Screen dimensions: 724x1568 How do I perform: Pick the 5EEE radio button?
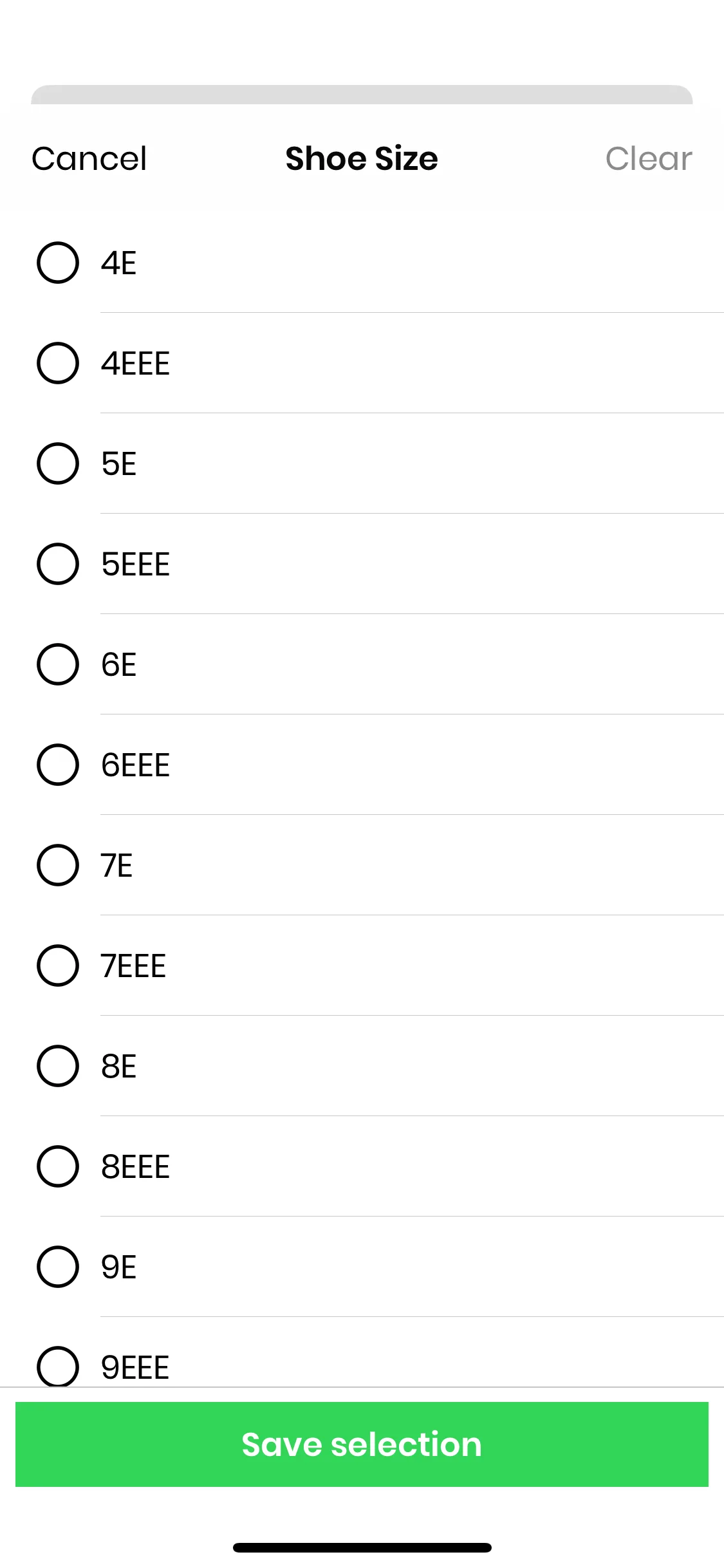pyautogui.click(x=58, y=564)
